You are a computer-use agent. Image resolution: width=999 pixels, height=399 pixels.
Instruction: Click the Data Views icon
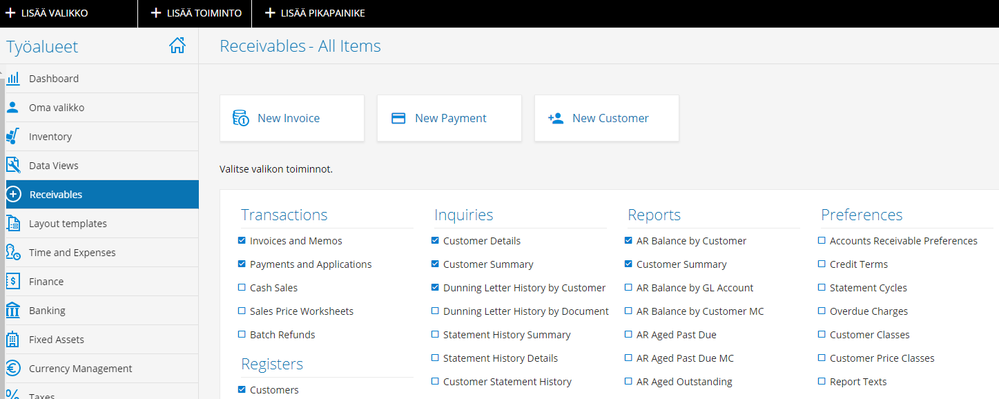(x=13, y=166)
